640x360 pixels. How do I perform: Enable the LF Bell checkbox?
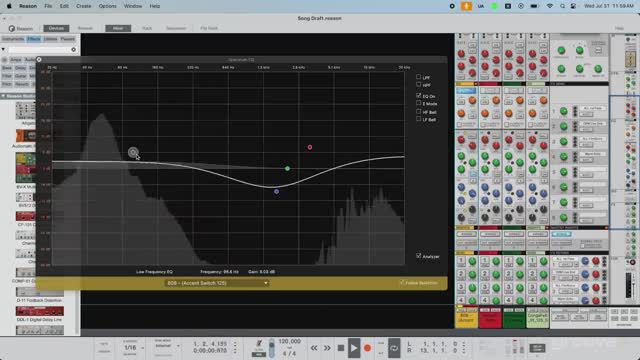(418, 119)
